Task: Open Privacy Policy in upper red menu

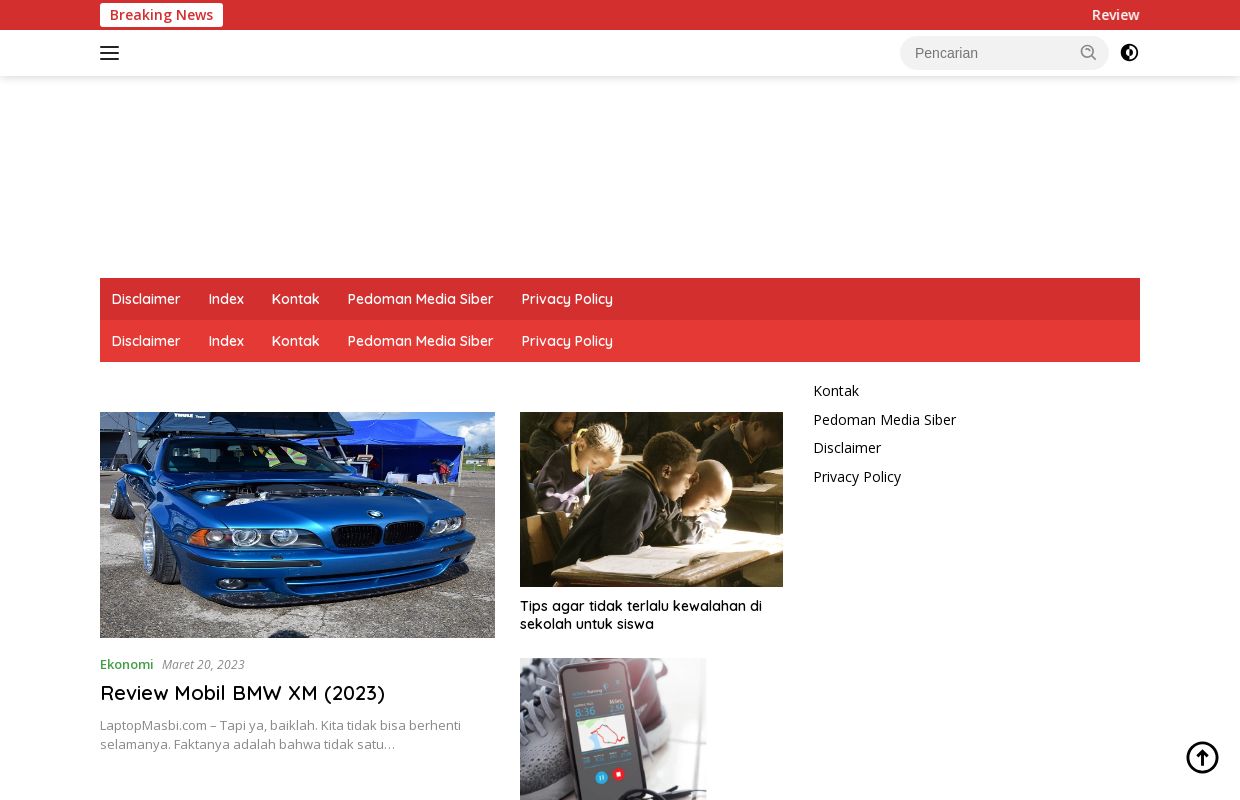Action: coord(567,299)
